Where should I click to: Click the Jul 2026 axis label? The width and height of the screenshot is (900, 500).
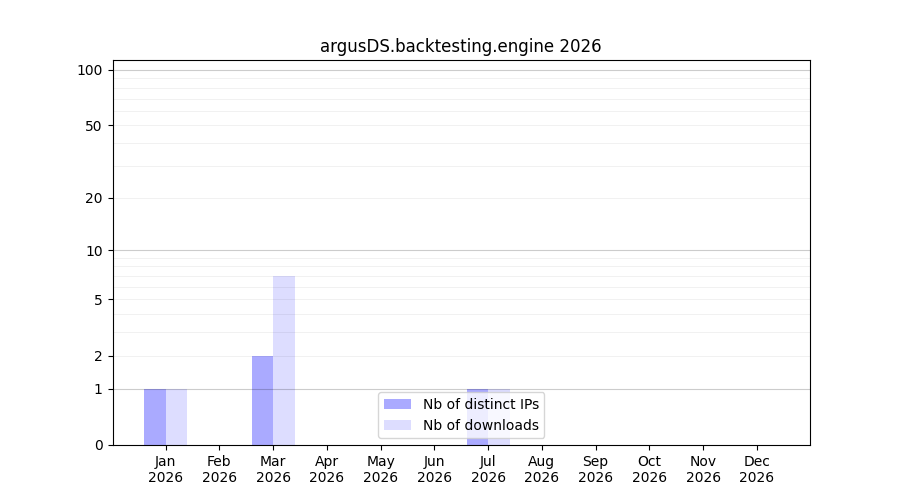[x=488, y=469]
